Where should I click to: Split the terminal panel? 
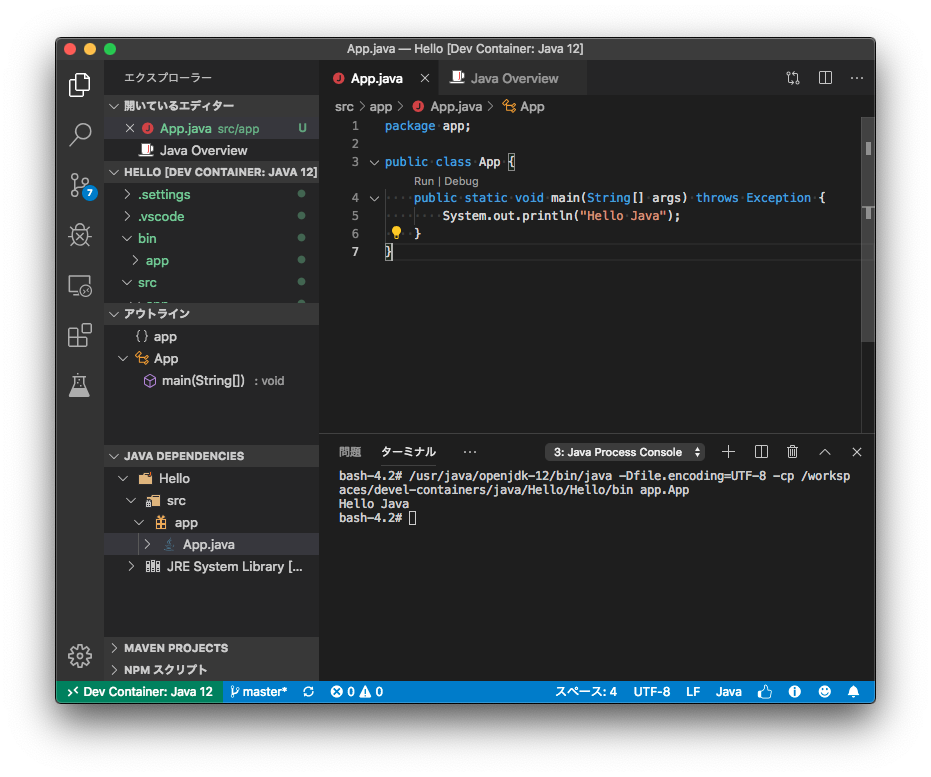tap(761, 452)
